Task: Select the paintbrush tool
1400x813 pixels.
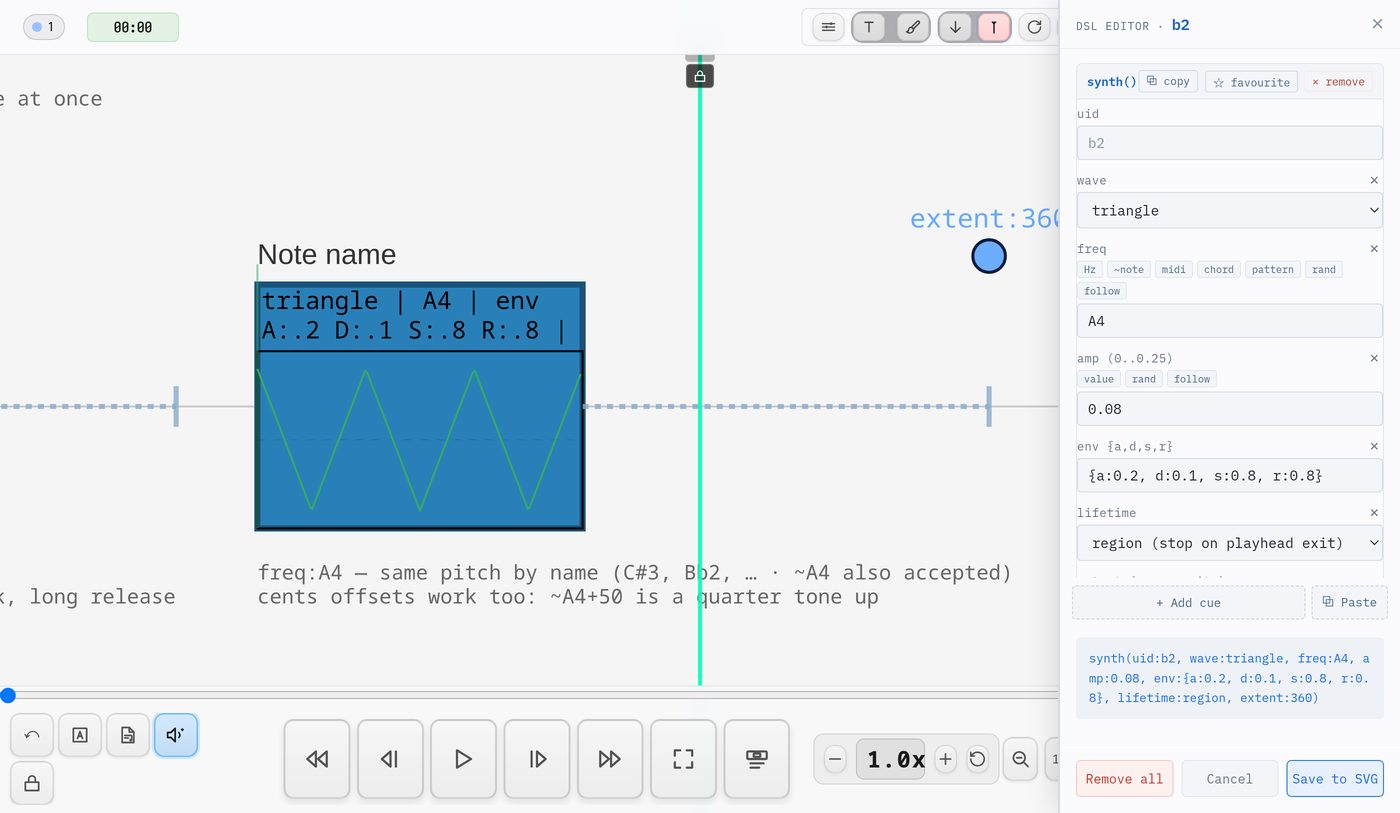Action: (912, 27)
